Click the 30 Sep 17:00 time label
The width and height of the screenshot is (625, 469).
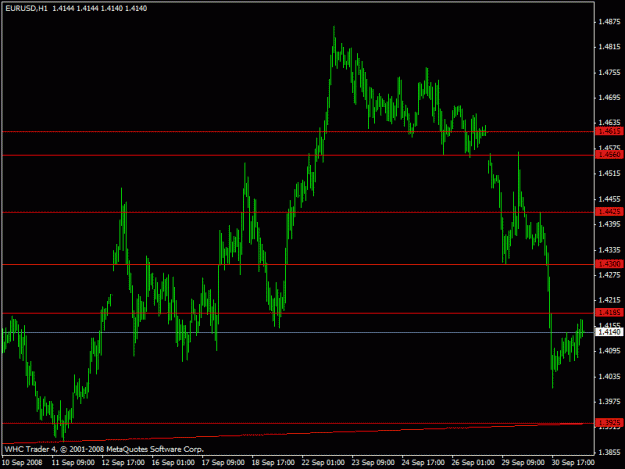573,463
